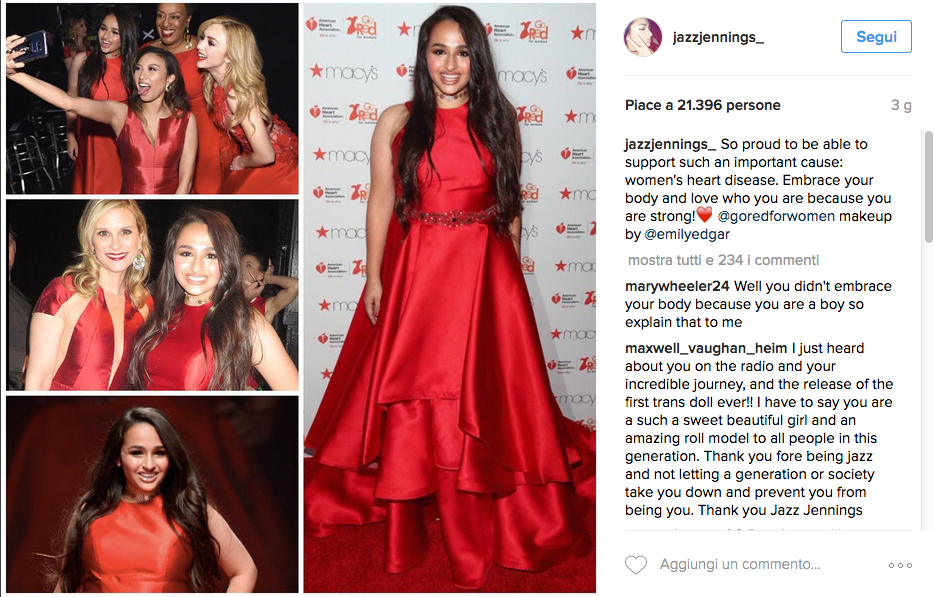Open marywheeler24 commenter profile
This screenshot has height=597, width=934.
677,286
